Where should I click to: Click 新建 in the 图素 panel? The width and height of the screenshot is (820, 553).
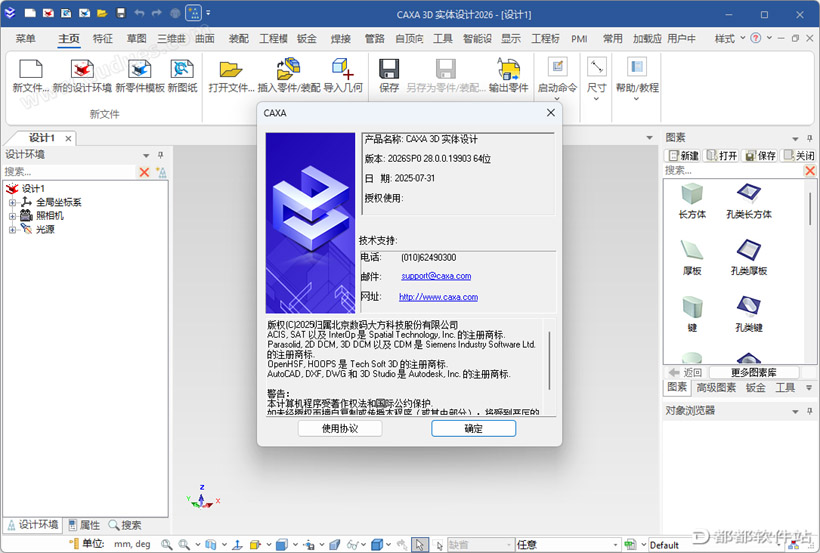[684, 155]
